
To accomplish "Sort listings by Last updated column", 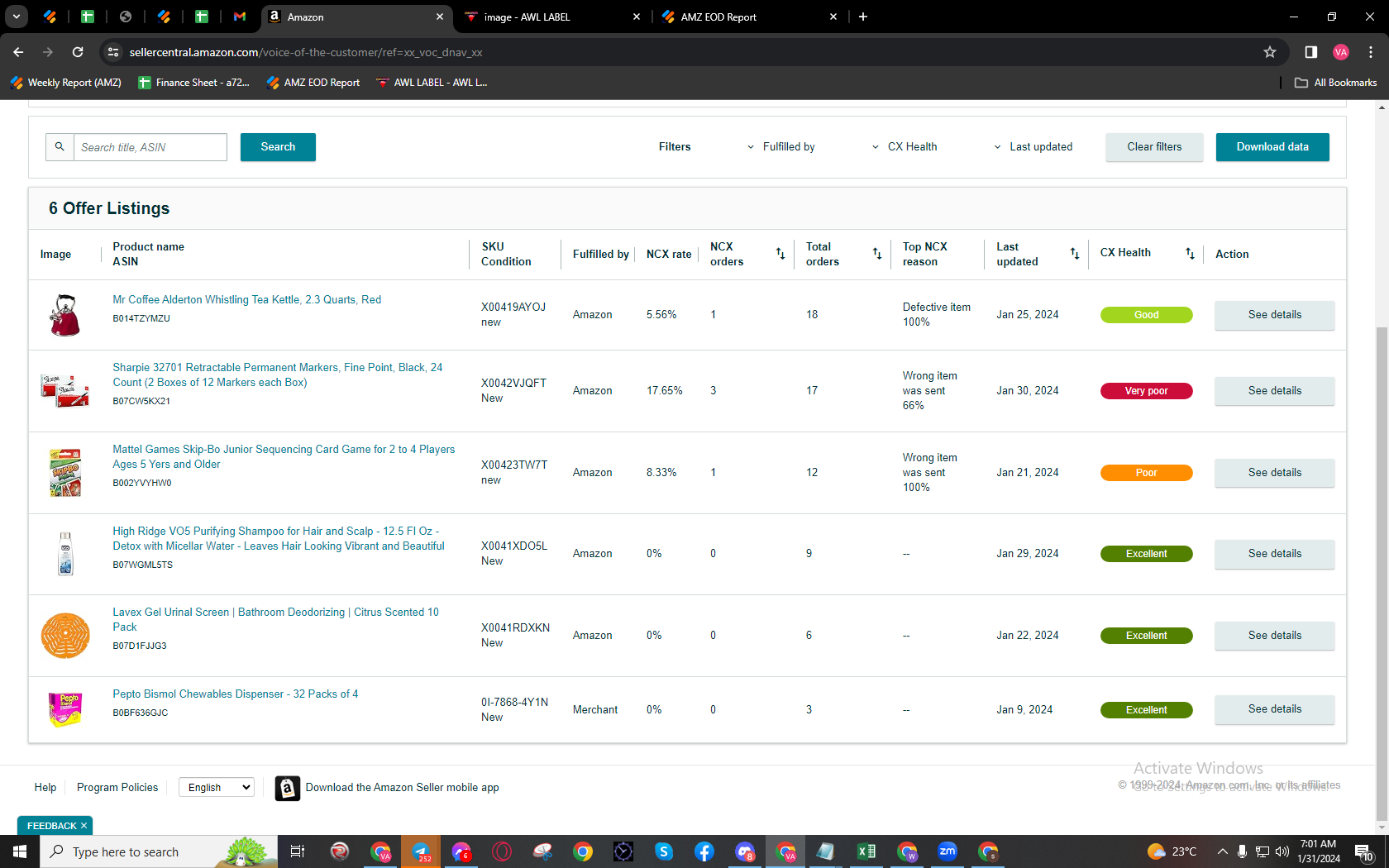I will coord(1075,254).
